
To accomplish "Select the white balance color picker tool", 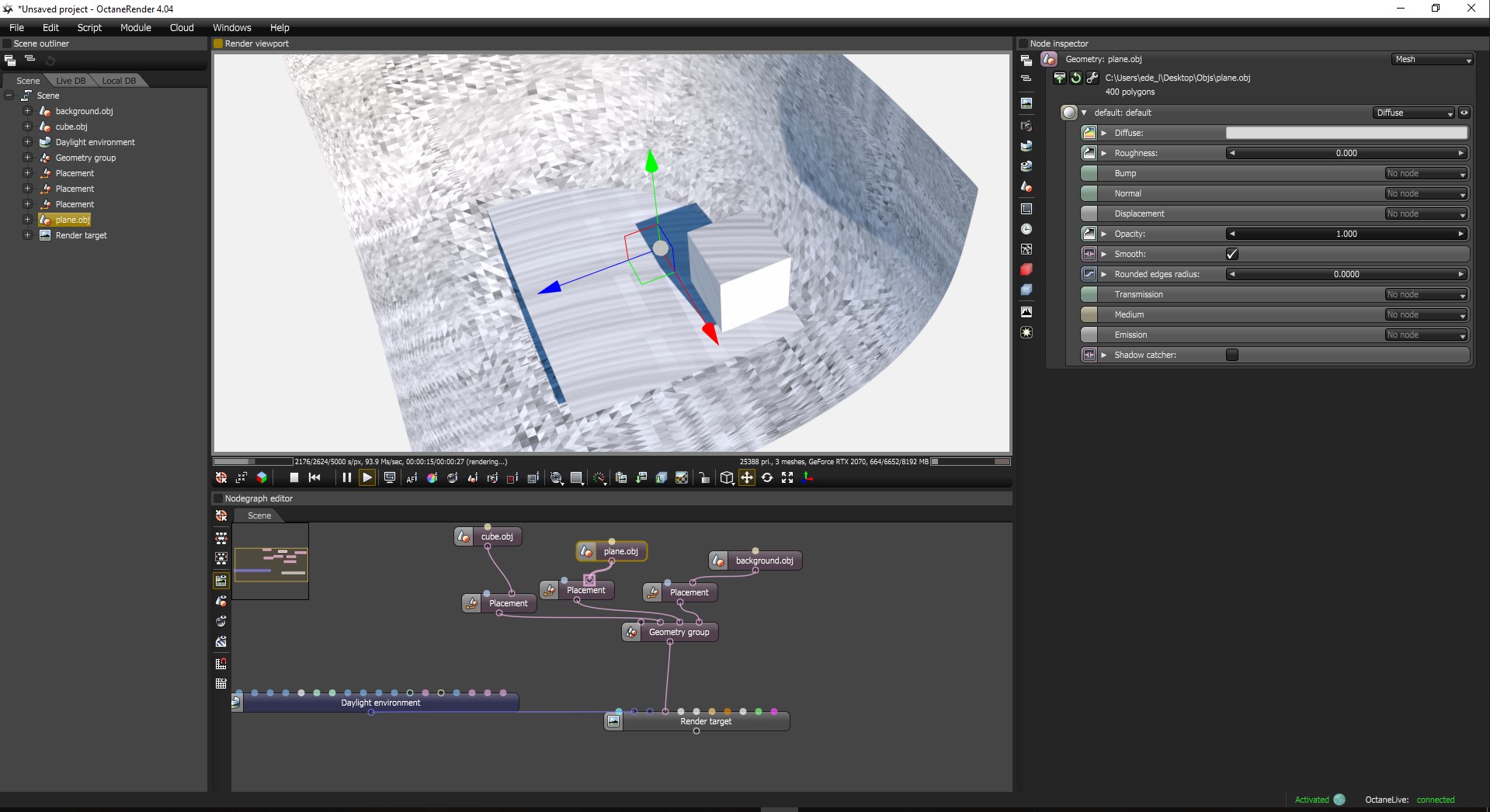I will pos(432,478).
